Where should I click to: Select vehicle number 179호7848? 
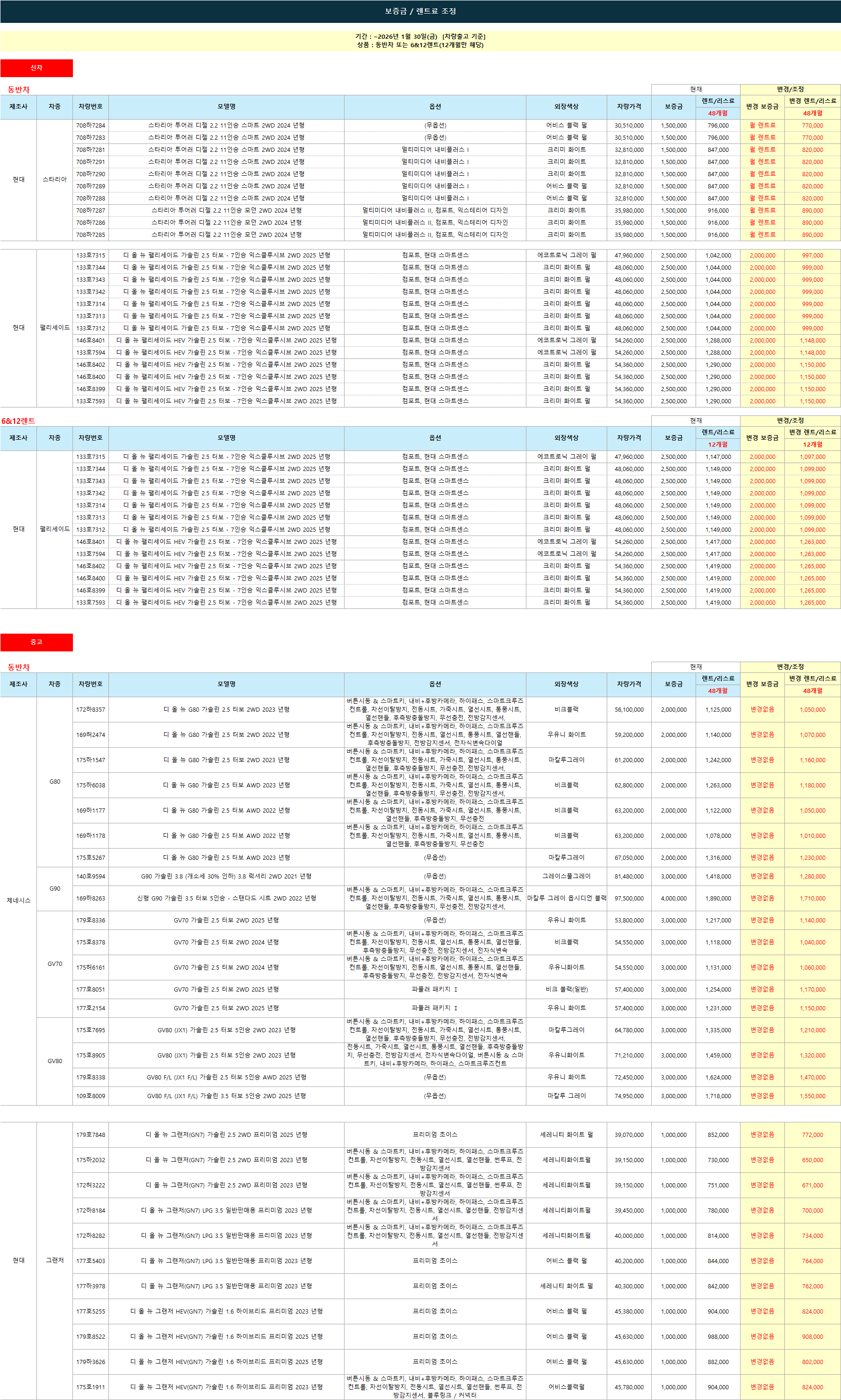(x=91, y=1135)
